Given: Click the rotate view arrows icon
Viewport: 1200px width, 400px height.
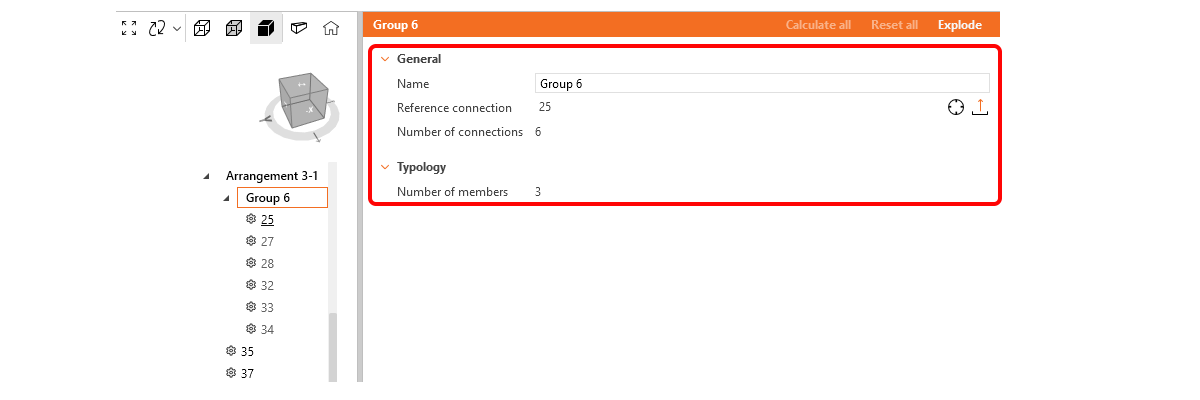Looking at the screenshot, I should point(157,28).
